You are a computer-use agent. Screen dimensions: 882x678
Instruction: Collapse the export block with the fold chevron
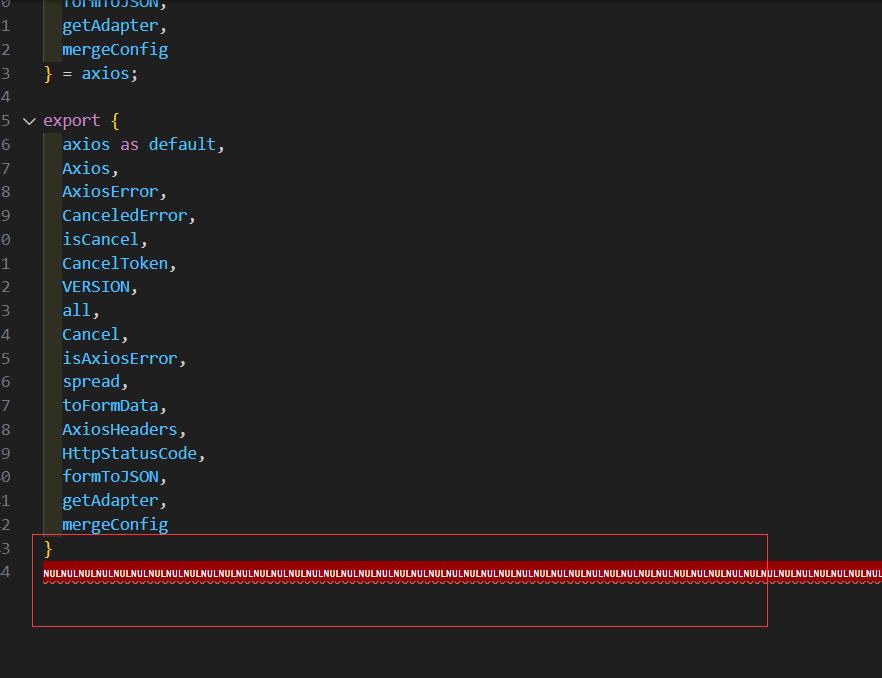(x=29, y=121)
